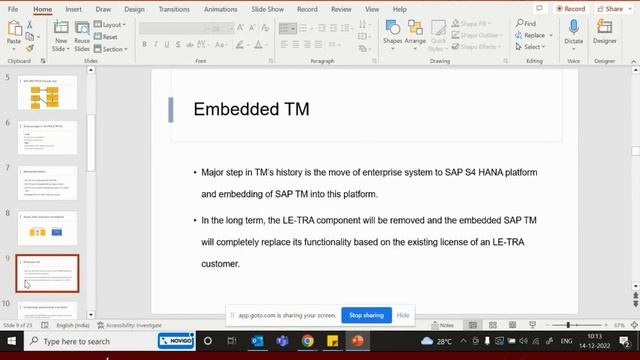Open the Arrange dropdown
Viewport: 640px width, 360px height.
(x=415, y=36)
